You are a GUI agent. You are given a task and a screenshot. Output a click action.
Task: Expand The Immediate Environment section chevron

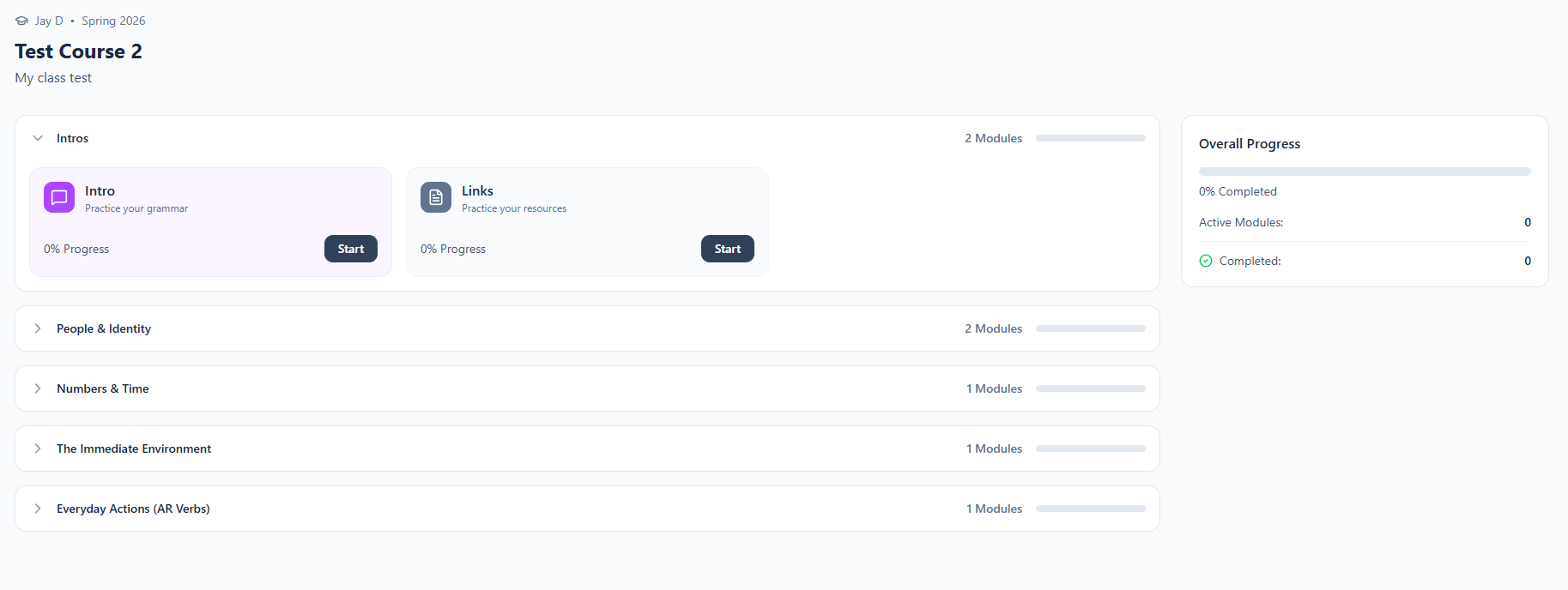point(38,449)
